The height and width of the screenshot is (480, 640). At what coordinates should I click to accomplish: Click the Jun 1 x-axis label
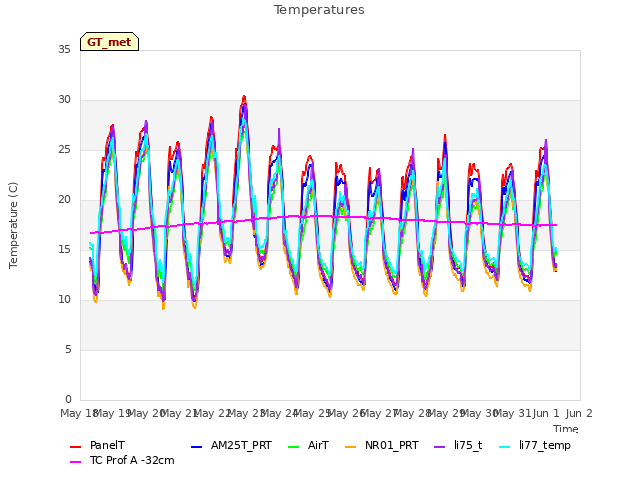click(546, 413)
